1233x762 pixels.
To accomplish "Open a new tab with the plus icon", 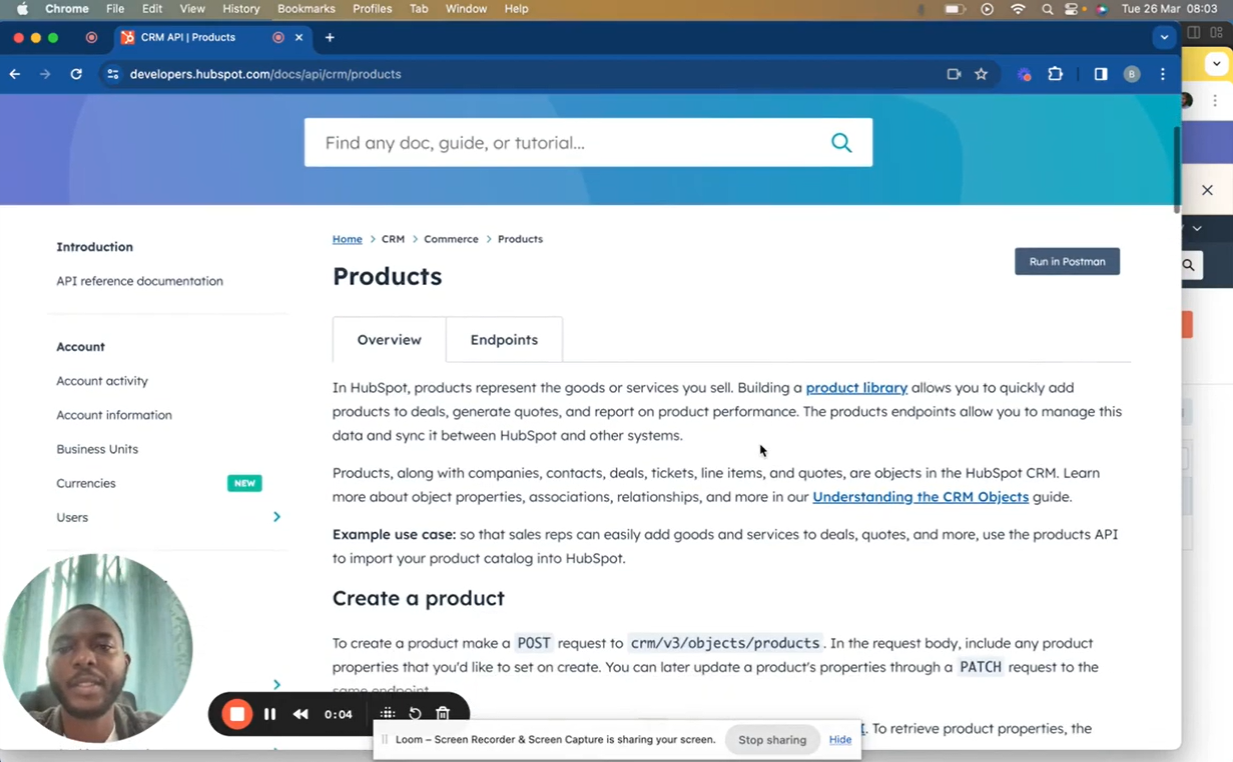I will click(330, 38).
